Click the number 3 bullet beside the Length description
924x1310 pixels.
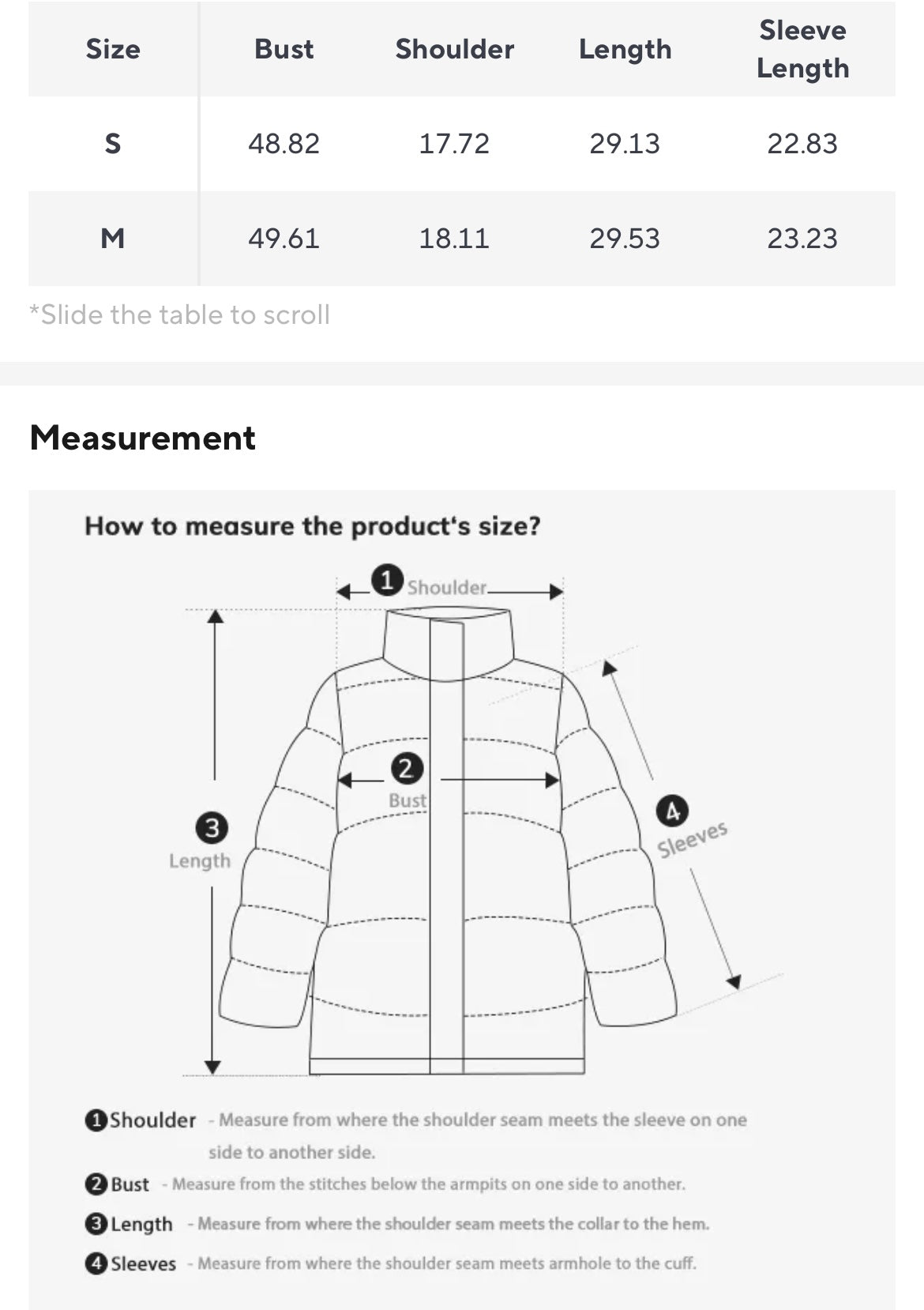[96, 1223]
